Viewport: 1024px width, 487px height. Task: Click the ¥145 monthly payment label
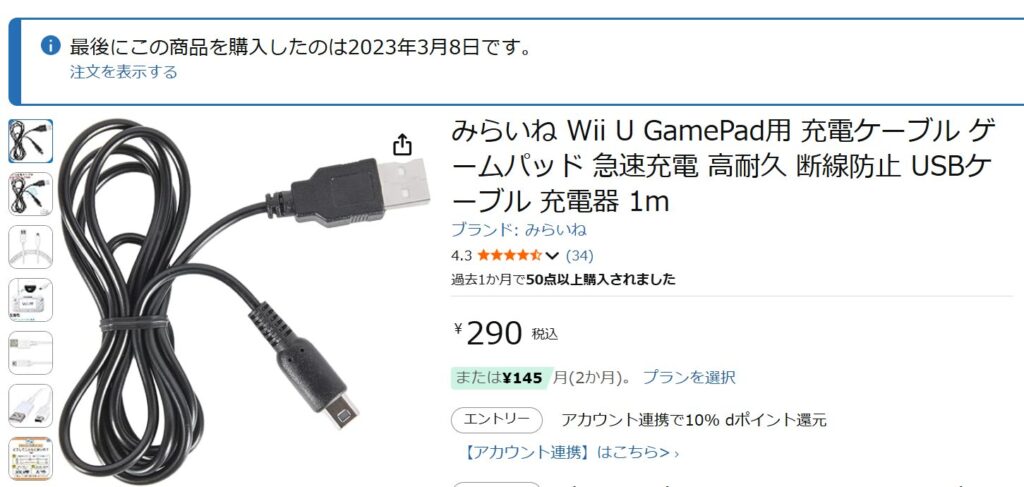pyautogui.click(x=524, y=377)
